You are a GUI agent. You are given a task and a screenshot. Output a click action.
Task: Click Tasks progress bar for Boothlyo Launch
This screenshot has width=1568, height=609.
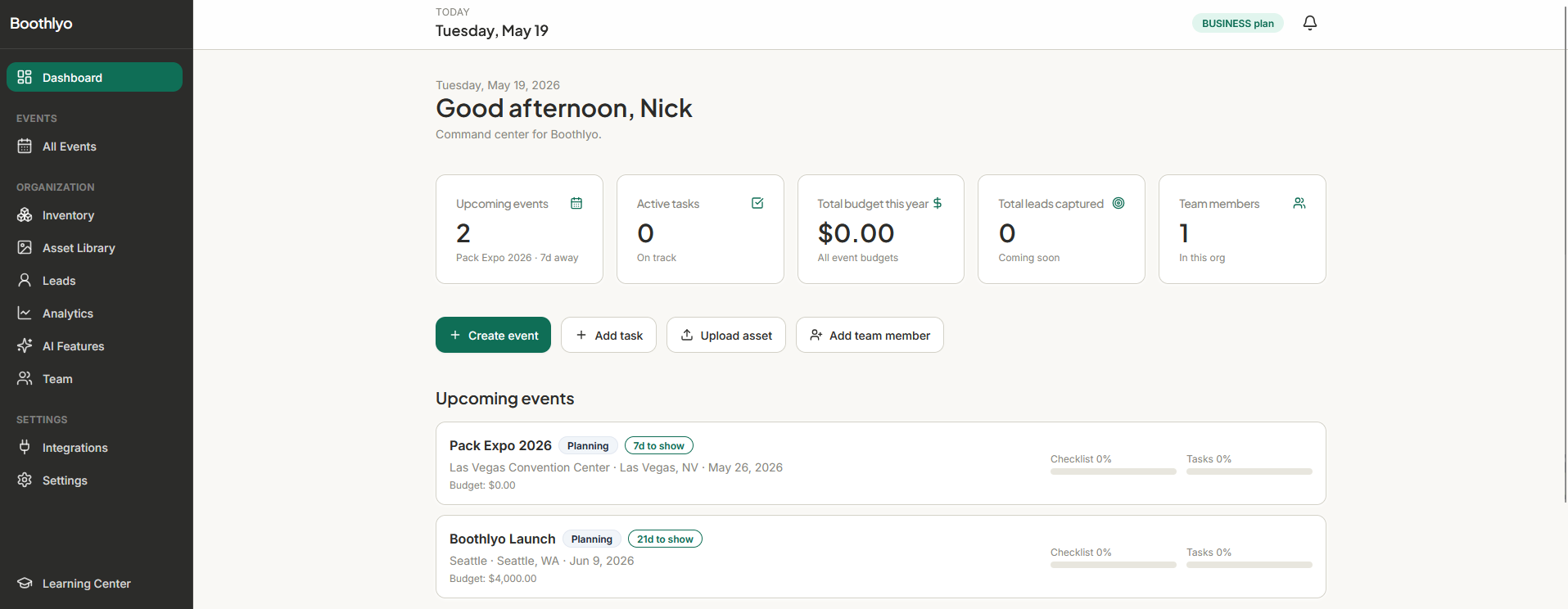pos(1249,565)
